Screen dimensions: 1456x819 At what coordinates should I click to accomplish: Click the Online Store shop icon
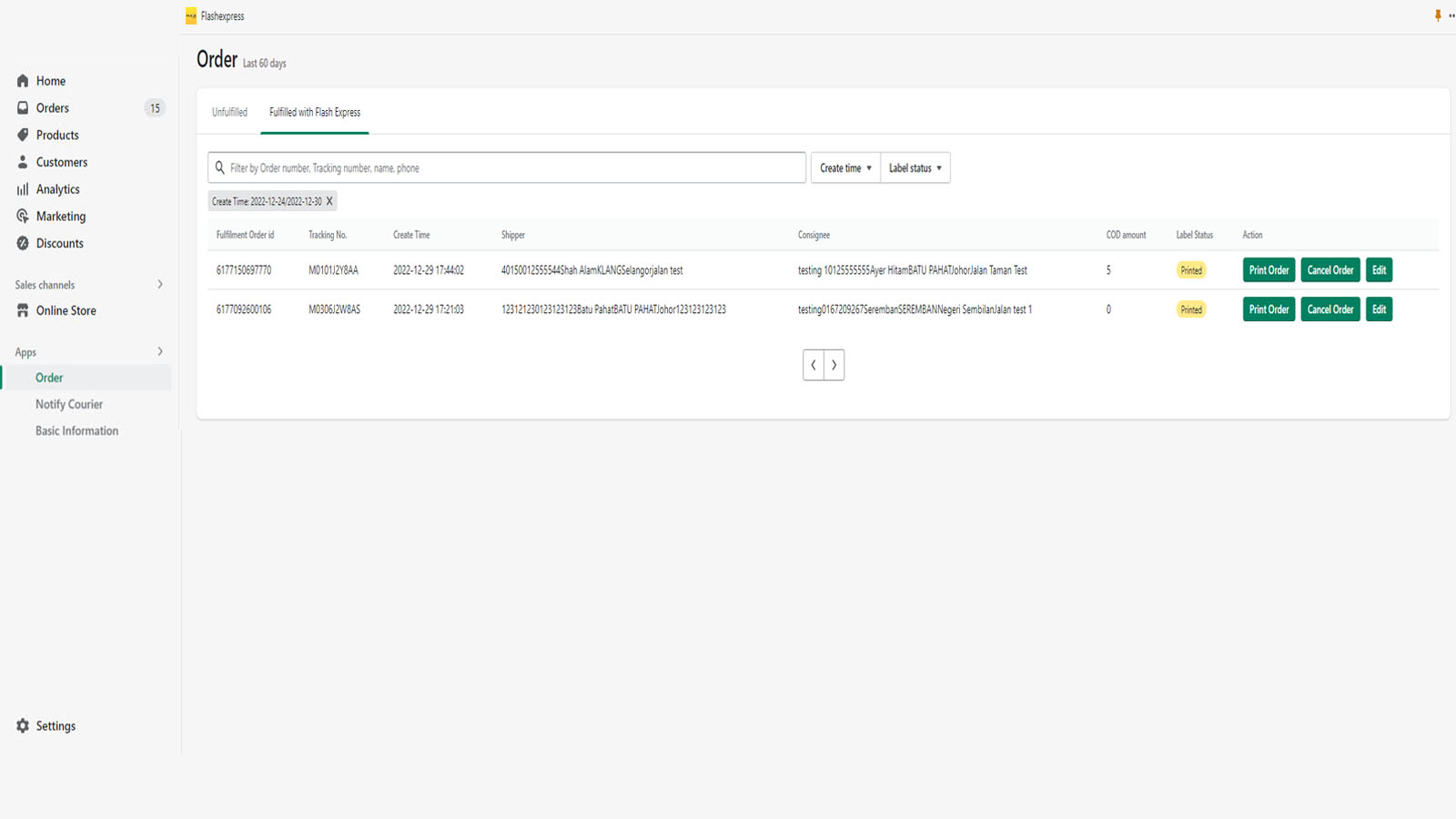(x=23, y=310)
